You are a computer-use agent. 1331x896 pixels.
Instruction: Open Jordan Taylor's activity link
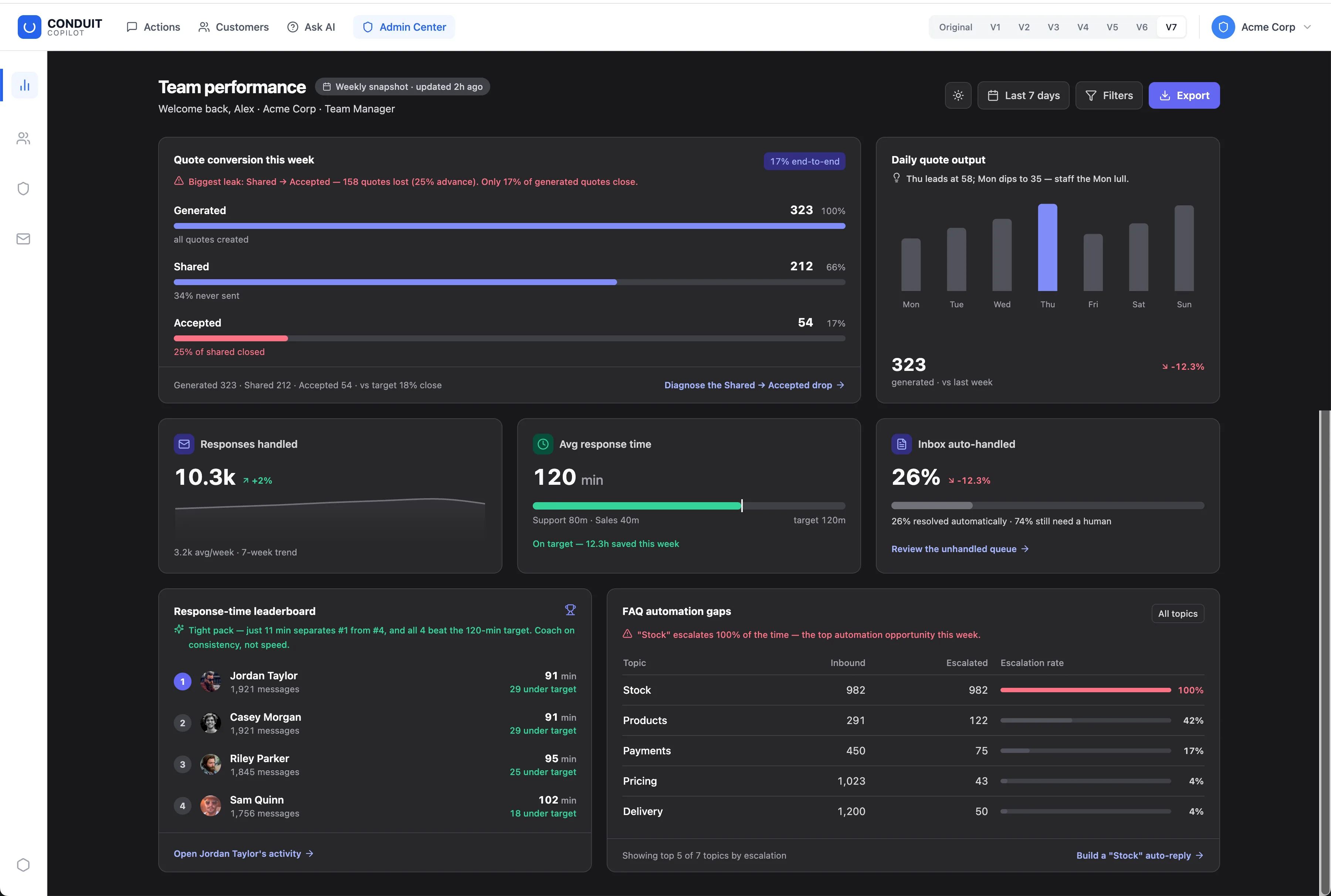pyautogui.click(x=243, y=853)
